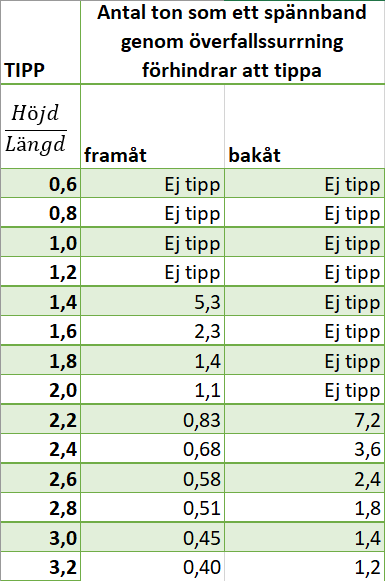Select the 2,6 ratio cell
The height and width of the screenshot is (581, 385).
pyautogui.click(x=40, y=478)
